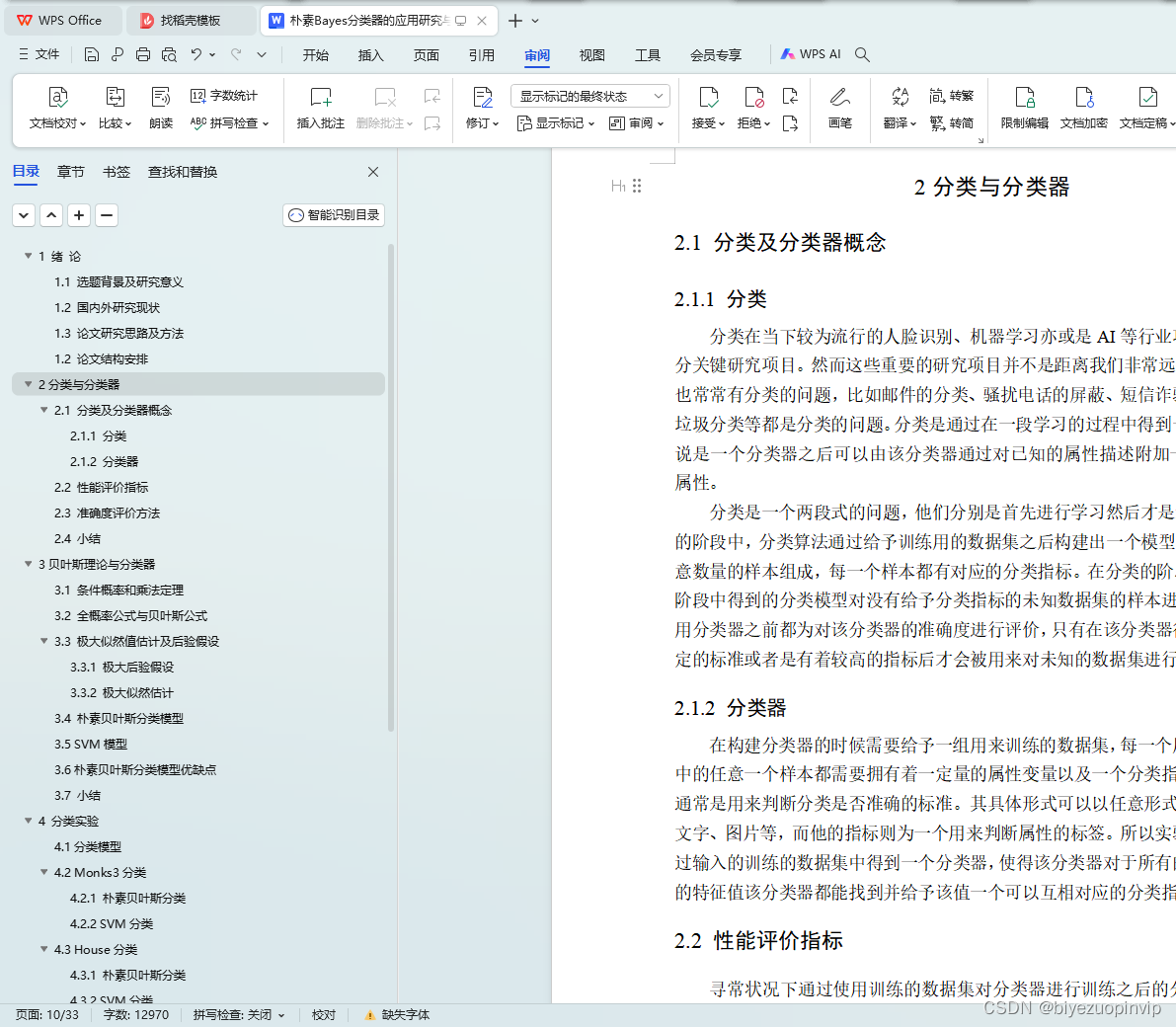
Task: Select the 画笔 pen tool
Action: 840,108
